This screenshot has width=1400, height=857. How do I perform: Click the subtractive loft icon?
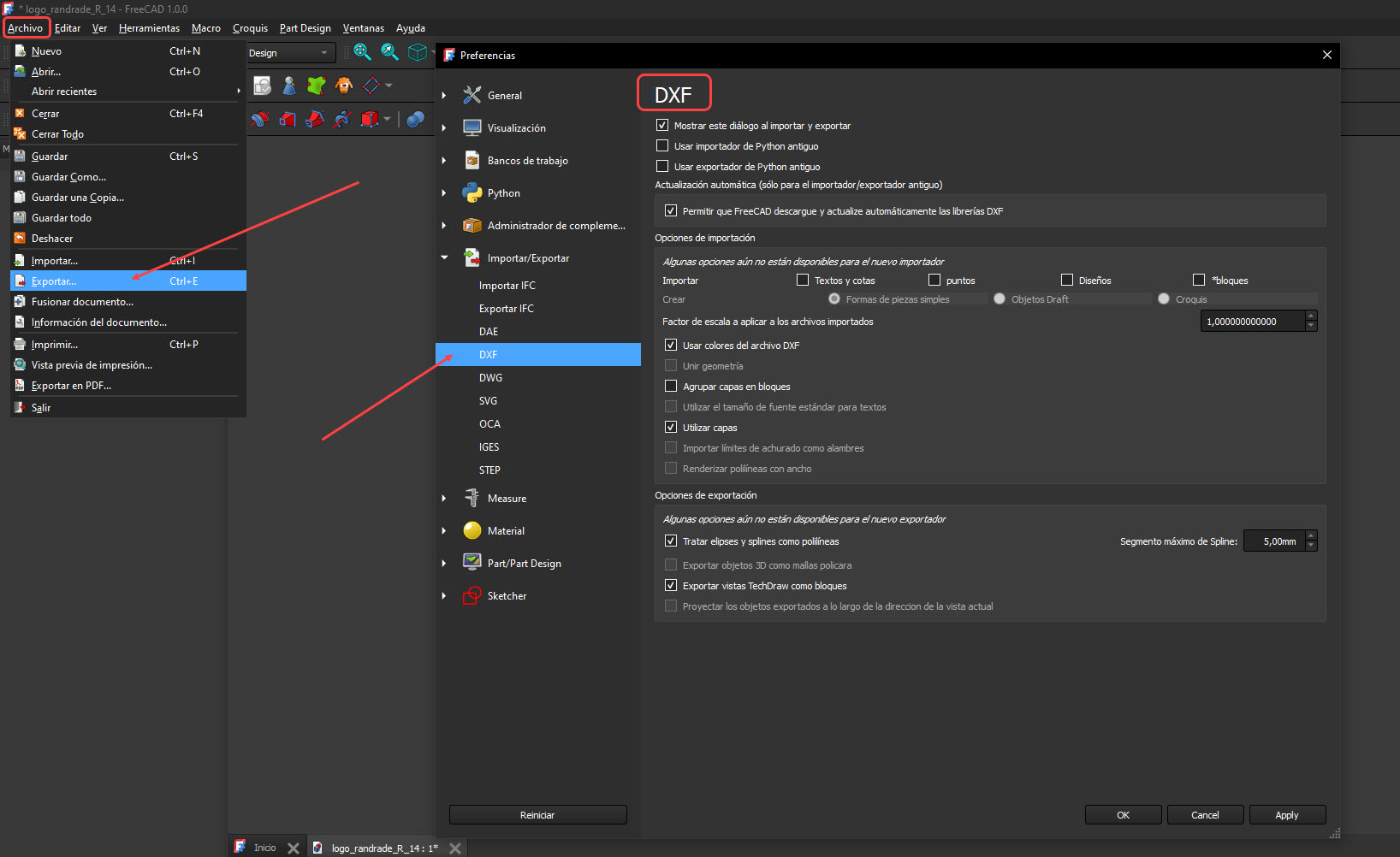[288, 119]
